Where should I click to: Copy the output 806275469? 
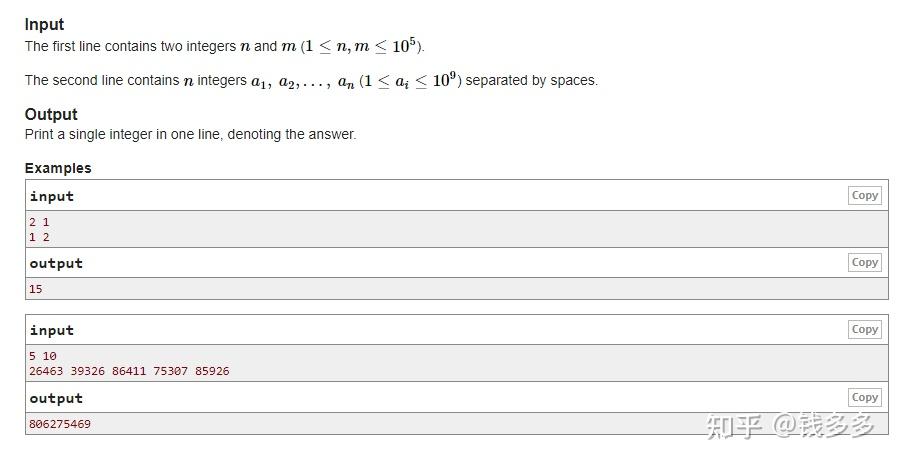point(864,398)
